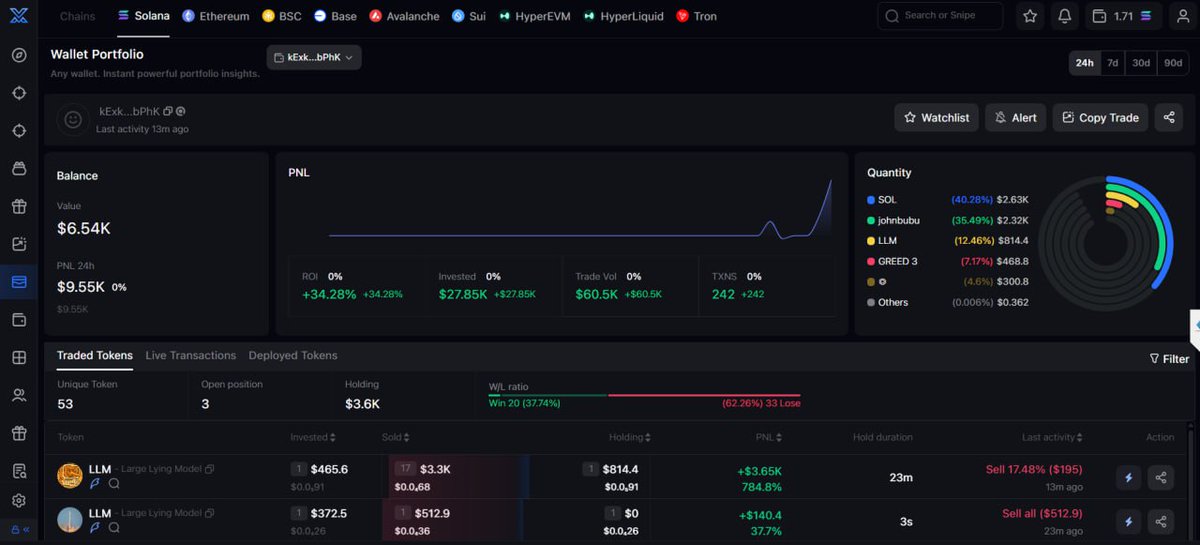Click the first LLM token thumbnail
1200x545 pixels.
click(70, 476)
